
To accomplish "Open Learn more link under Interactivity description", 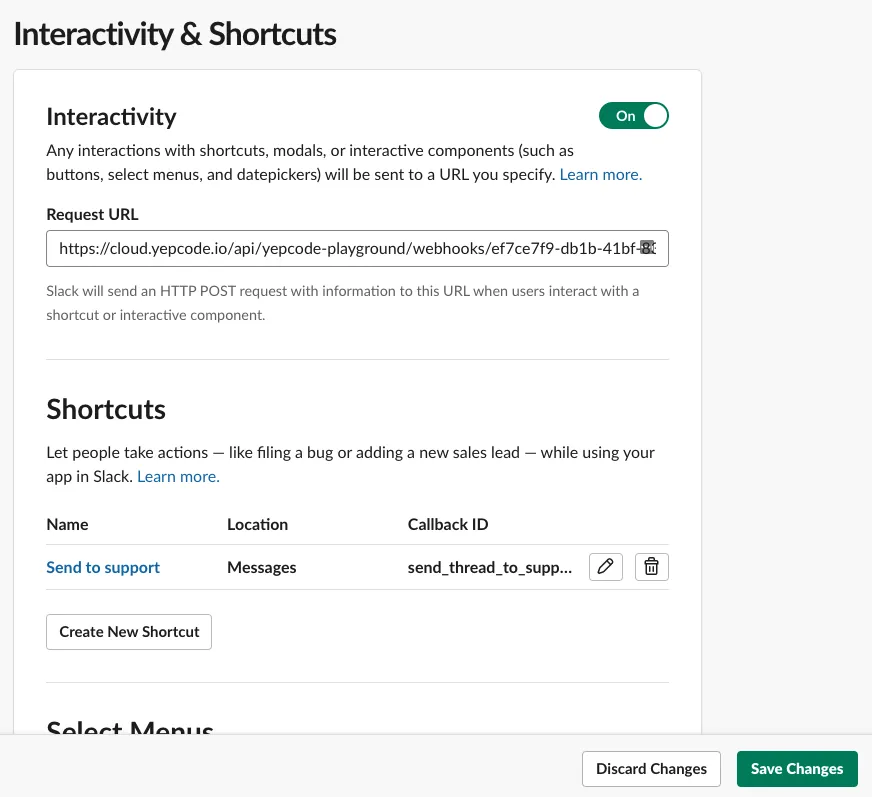I will point(600,174).
